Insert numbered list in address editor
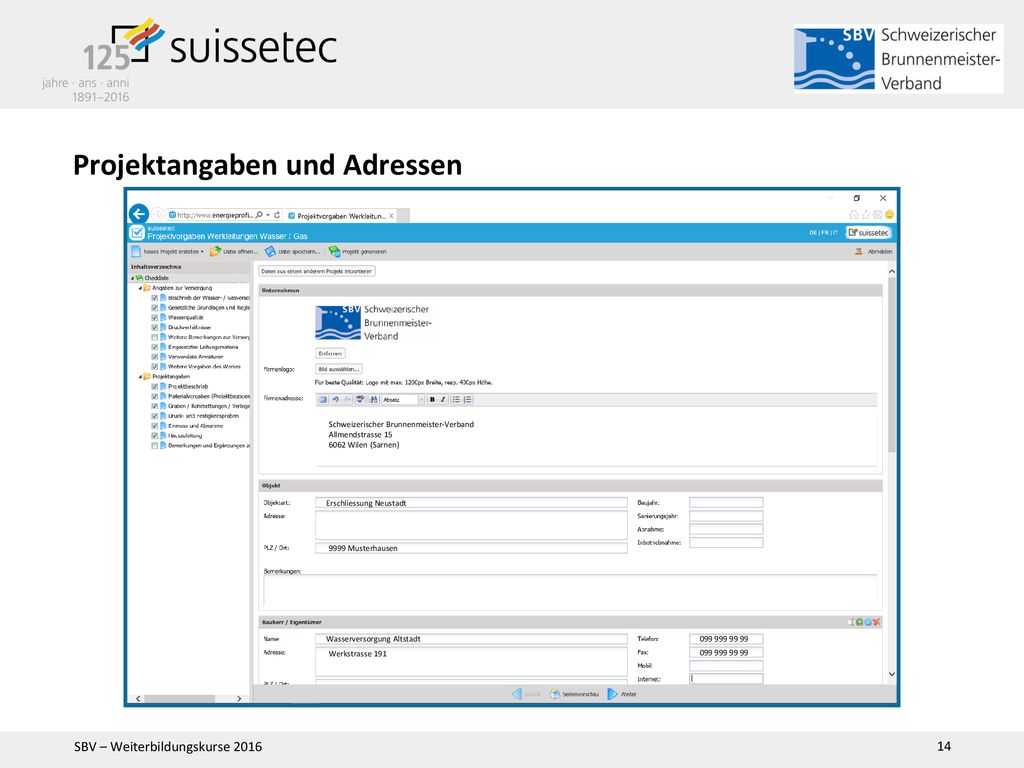The width and height of the screenshot is (1024, 768). 468,400
